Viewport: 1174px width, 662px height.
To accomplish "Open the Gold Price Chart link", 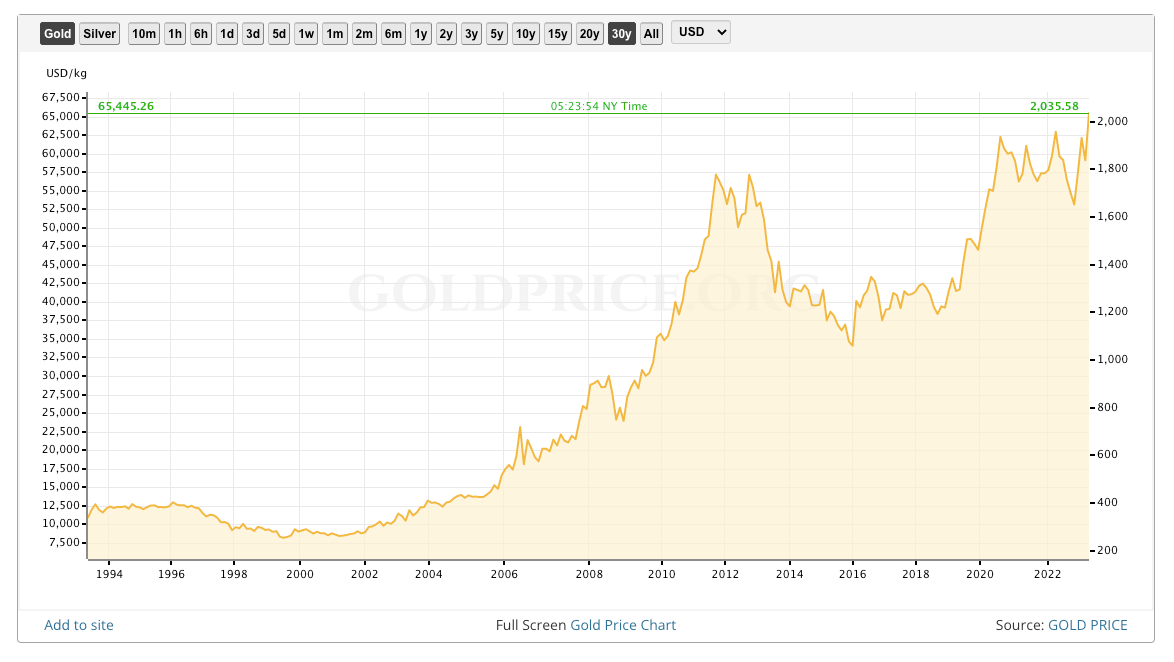I will pyautogui.click(x=623, y=625).
